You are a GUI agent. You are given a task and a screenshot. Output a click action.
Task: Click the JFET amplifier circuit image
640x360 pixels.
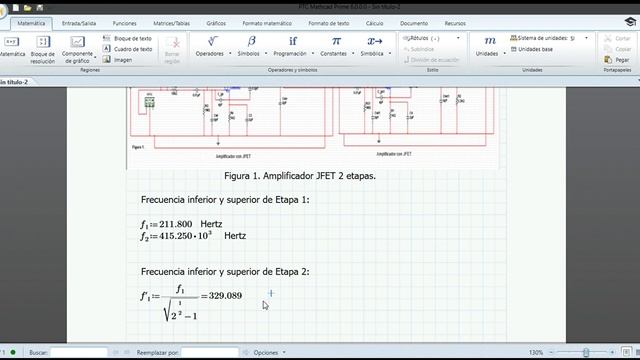pos(312,128)
